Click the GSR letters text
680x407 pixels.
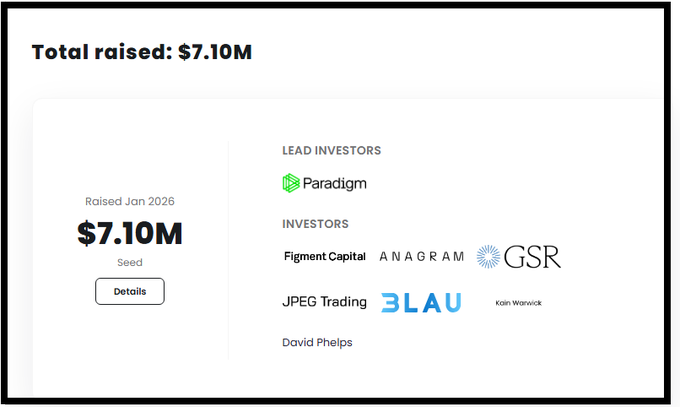click(533, 257)
